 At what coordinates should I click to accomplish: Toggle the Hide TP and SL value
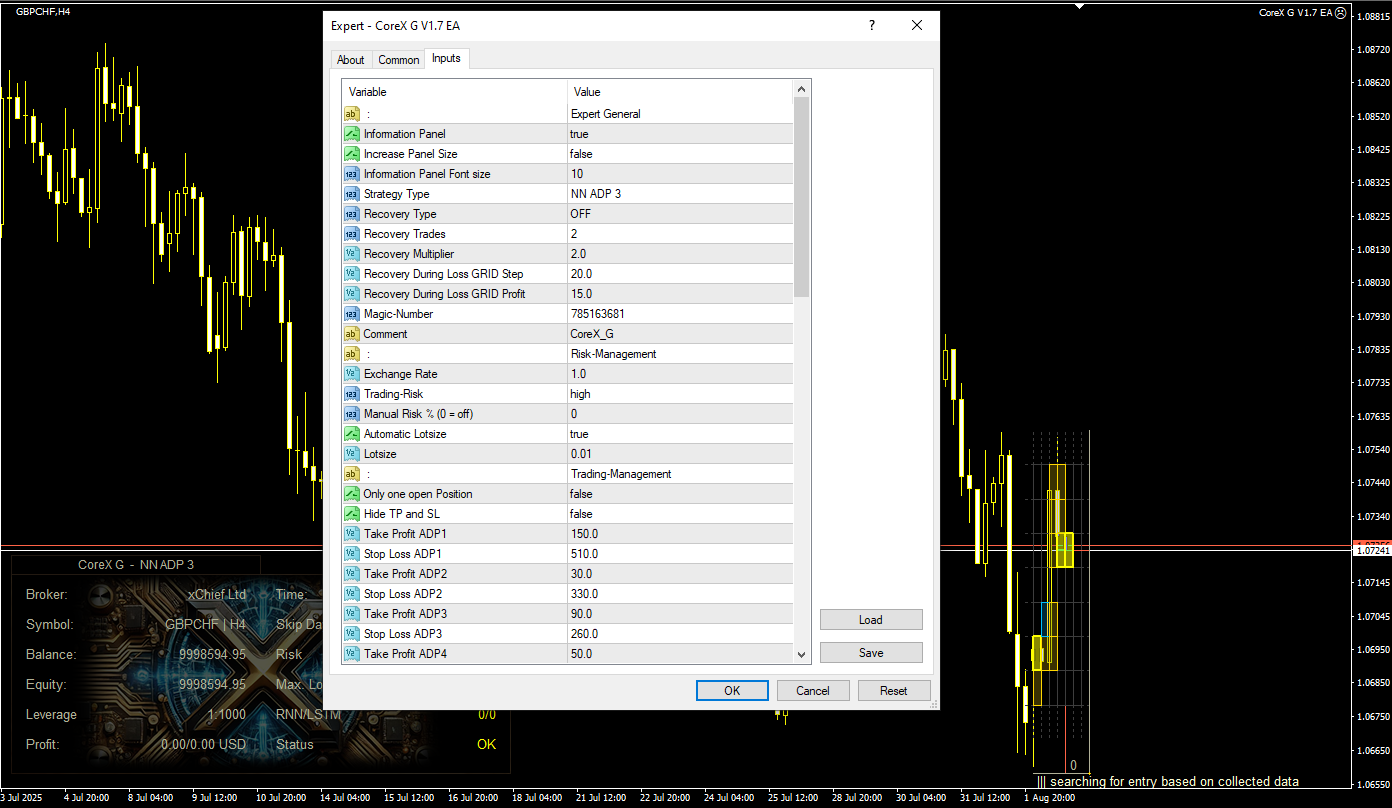(x=680, y=514)
